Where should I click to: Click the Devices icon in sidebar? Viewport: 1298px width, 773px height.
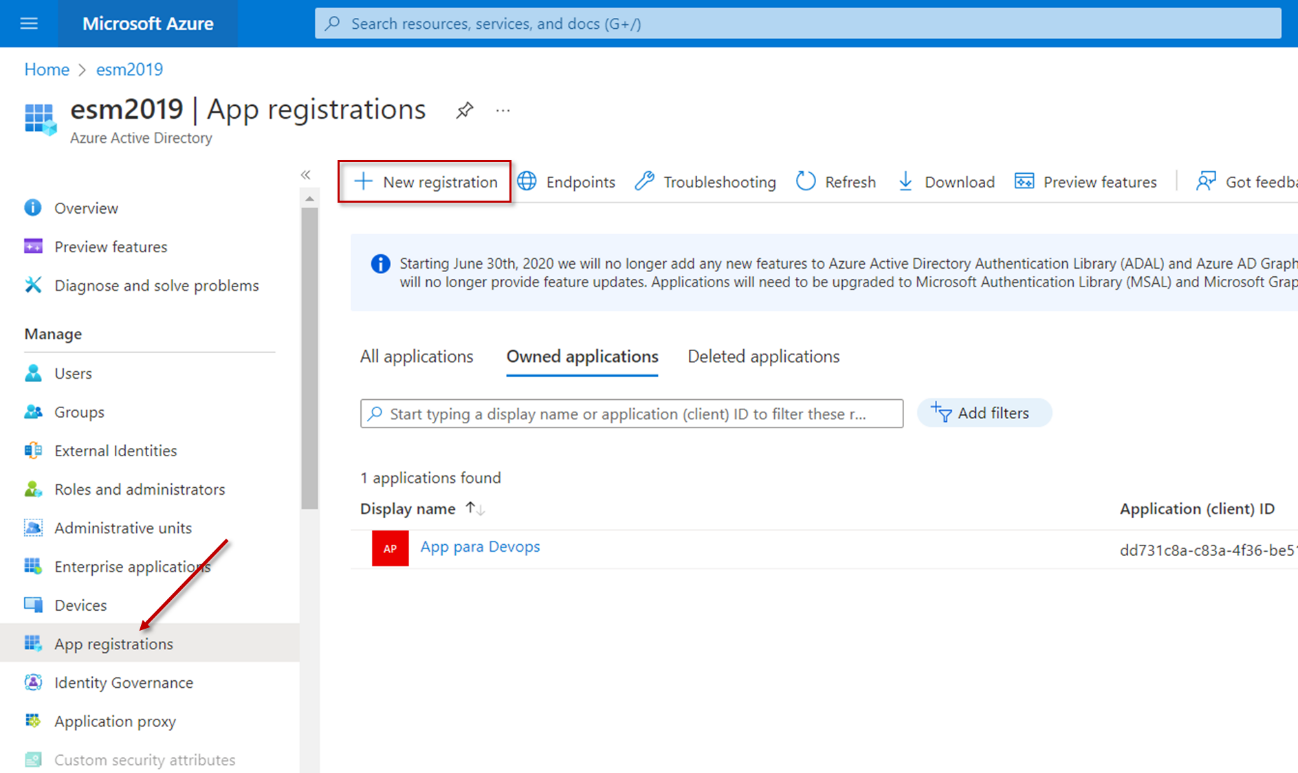pyautogui.click(x=33, y=605)
